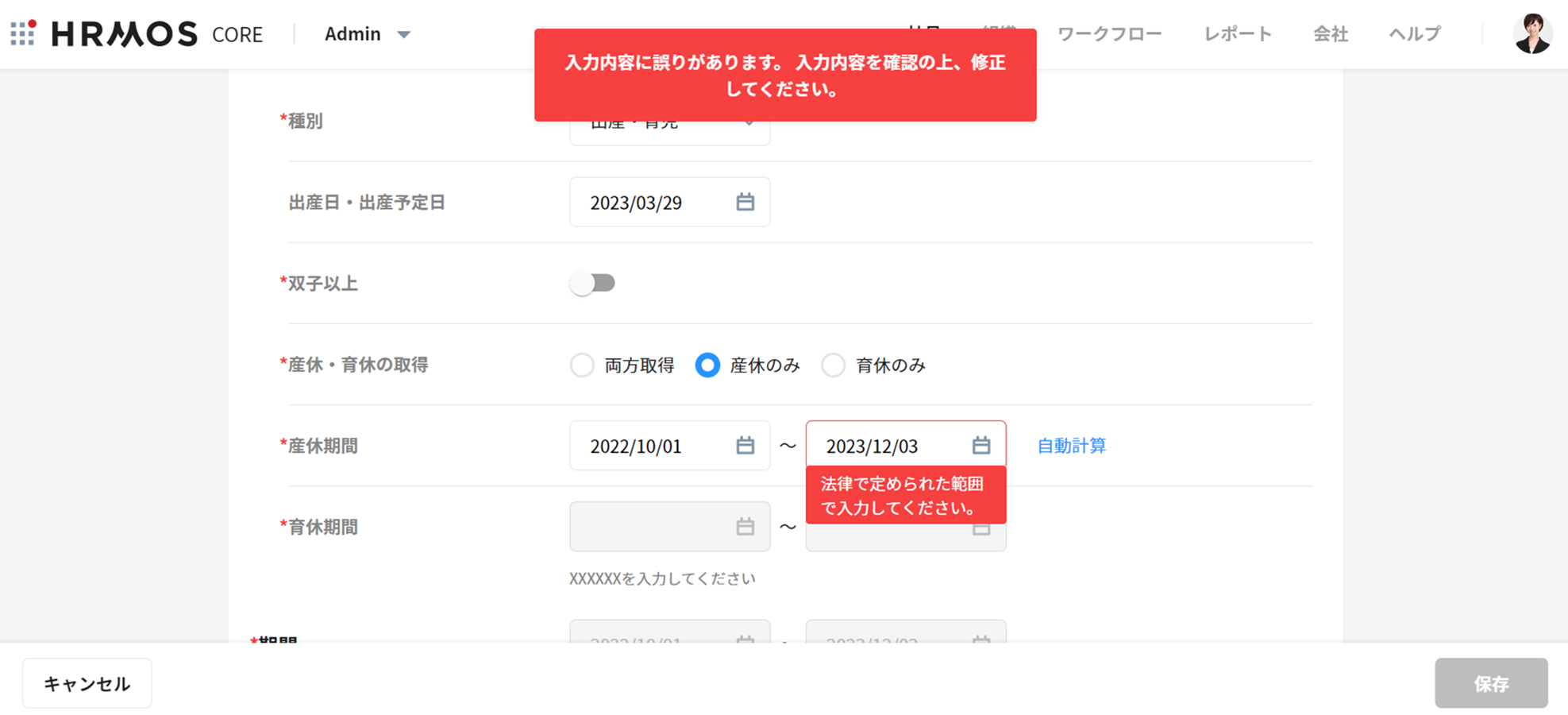This screenshot has height=715, width=1568.
Task: Open the ワークフロー menu
Action: click(x=1109, y=34)
